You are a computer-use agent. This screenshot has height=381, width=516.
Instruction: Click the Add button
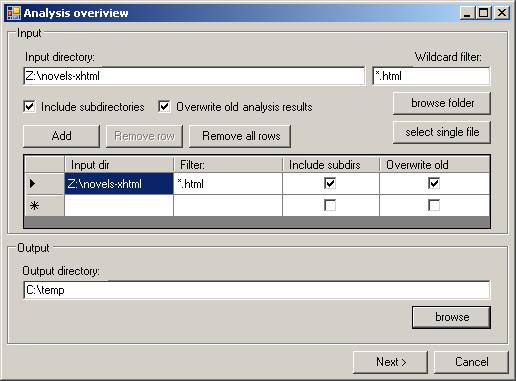(x=61, y=136)
